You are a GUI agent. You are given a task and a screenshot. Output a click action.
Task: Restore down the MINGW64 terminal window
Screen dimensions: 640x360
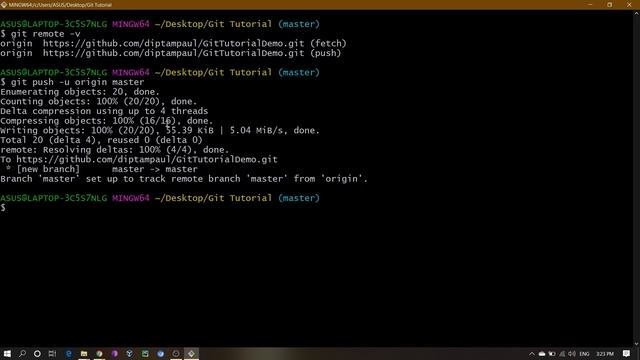[609, 5]
